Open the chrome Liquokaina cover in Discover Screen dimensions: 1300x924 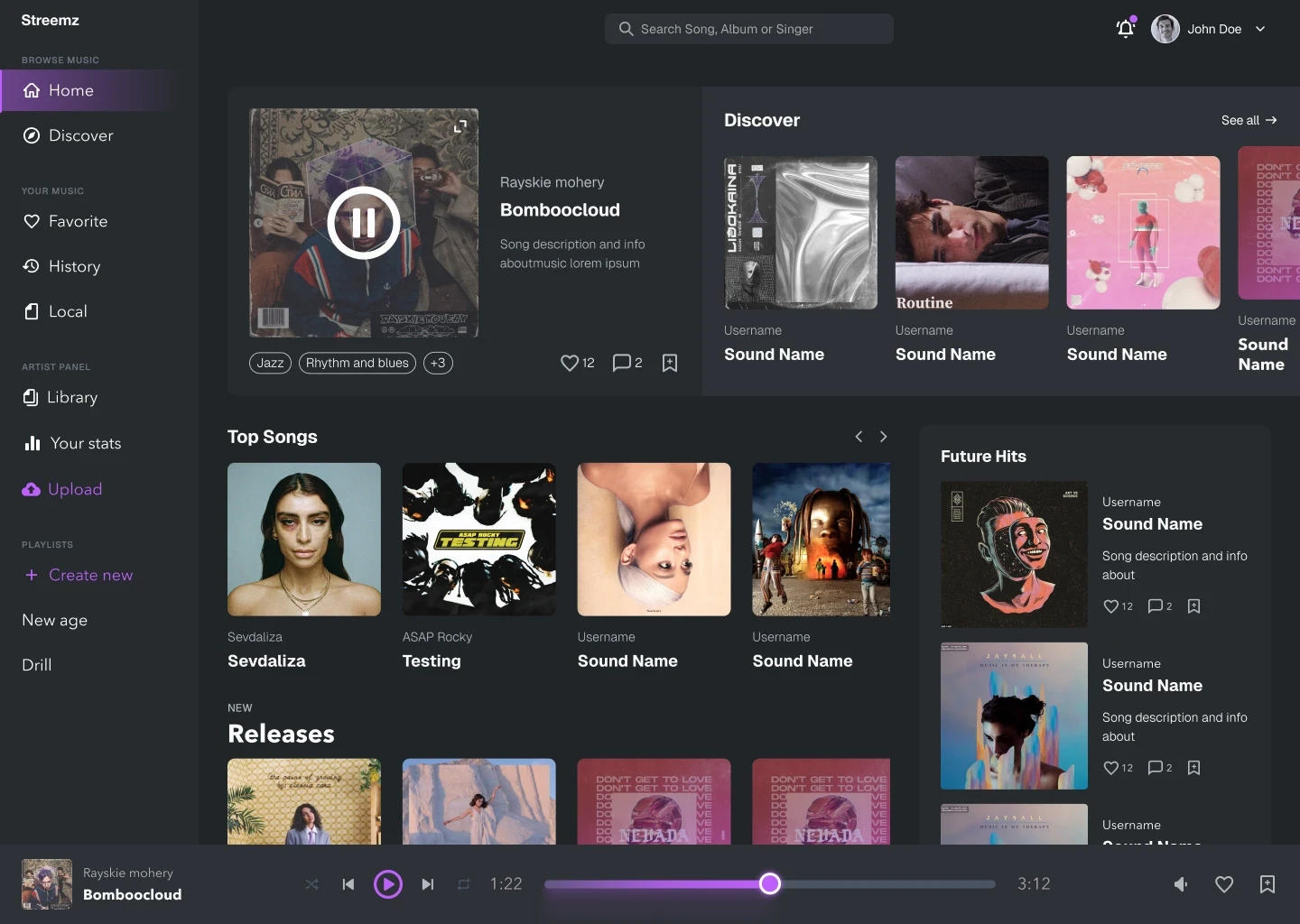[x=801, y=233]
